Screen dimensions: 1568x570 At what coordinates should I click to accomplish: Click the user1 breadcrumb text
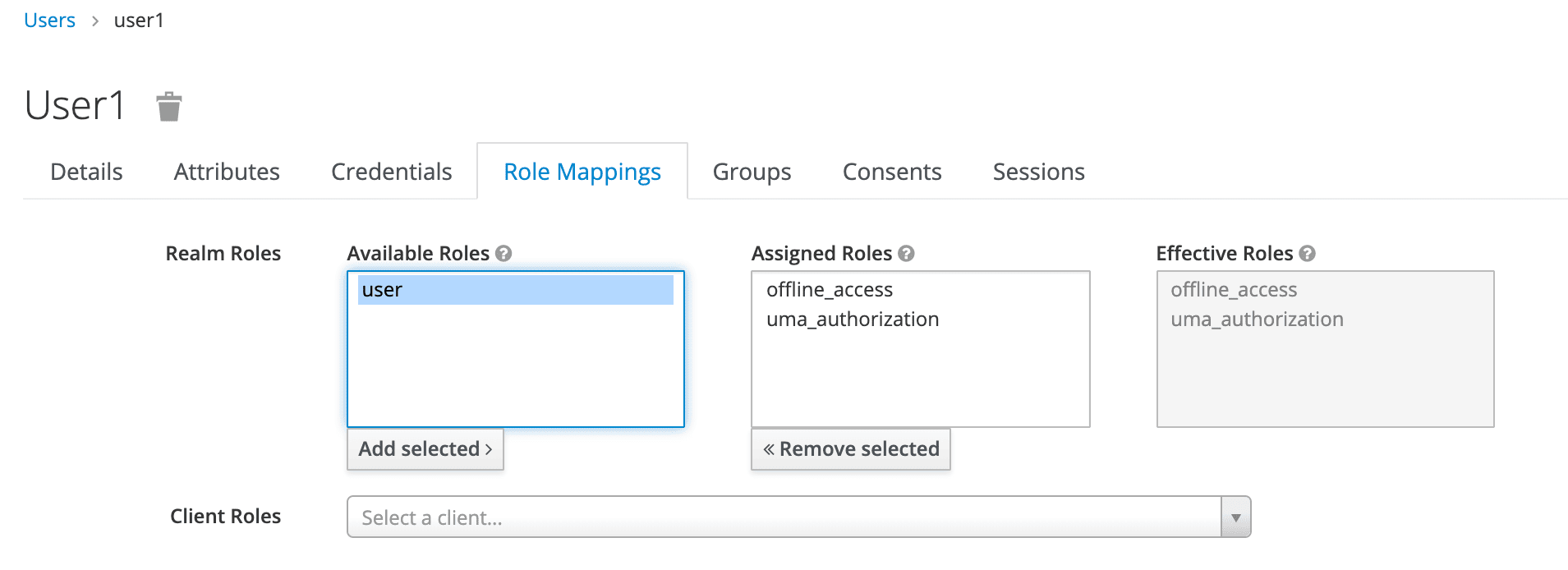(139, 21)
